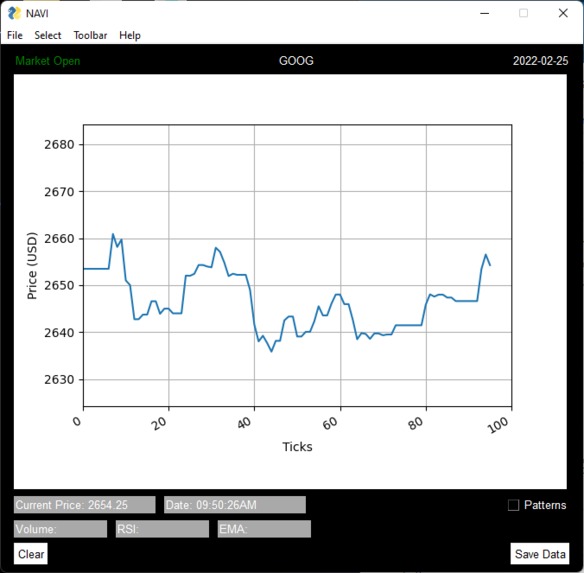Viewport: 584px width, 573px height.
Task: Click the 2680 y-axis tick label
Action: point(59,145)
